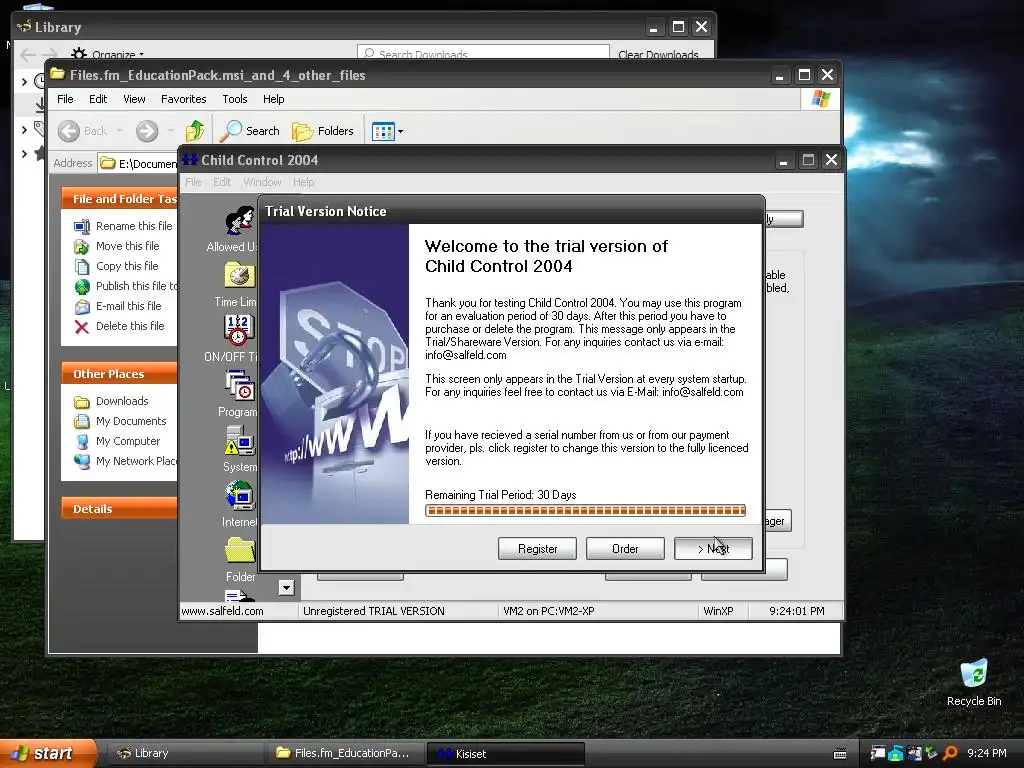This screenshot has height=768, width=1024.
Task: Expand the star tree node in Library
Action: 24,154
